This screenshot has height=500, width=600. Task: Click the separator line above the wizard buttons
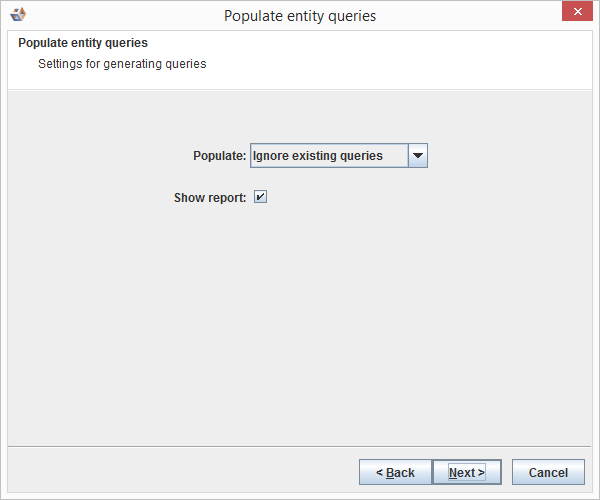tap(300, 446)
